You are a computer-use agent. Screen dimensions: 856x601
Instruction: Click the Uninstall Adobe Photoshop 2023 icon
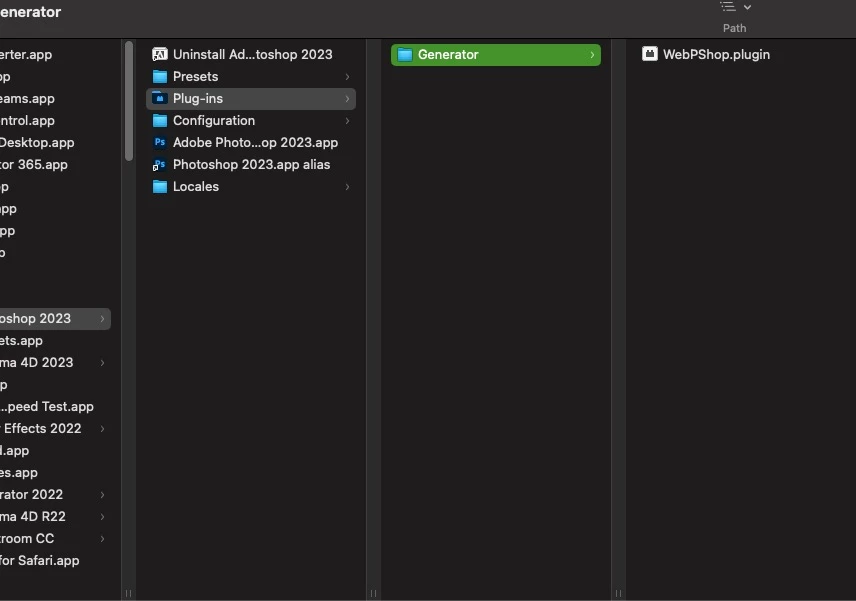[x=159, y=54]
